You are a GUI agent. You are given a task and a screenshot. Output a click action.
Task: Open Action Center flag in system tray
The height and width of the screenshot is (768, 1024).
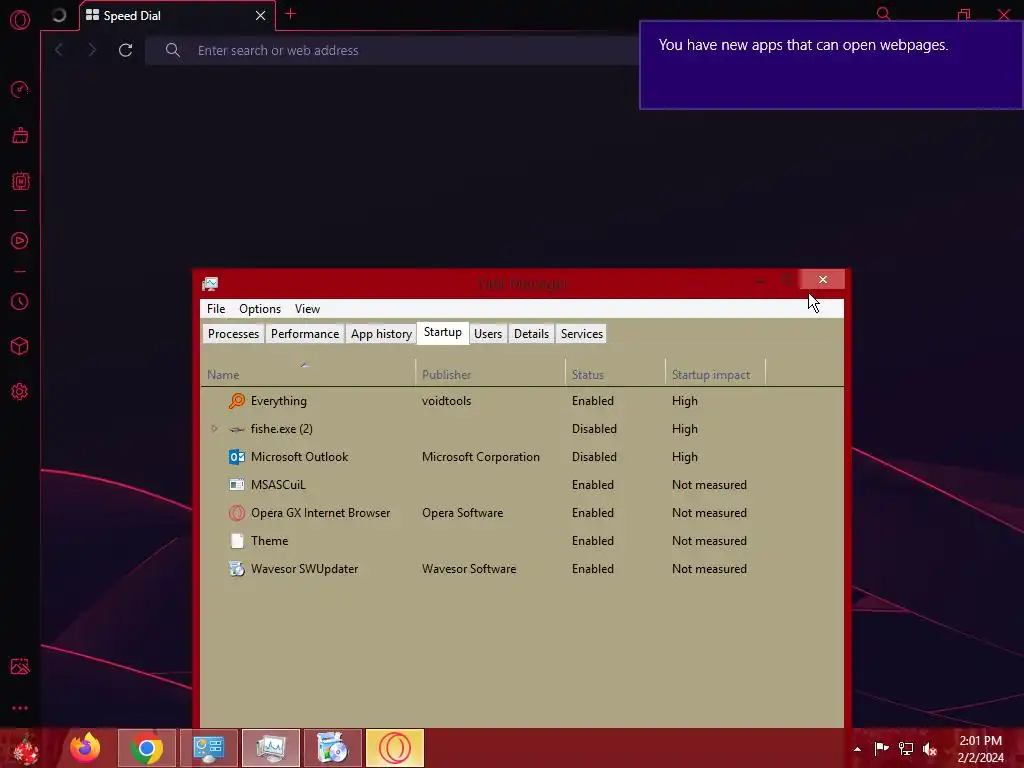pyautogui.click(x=882, y=748)
